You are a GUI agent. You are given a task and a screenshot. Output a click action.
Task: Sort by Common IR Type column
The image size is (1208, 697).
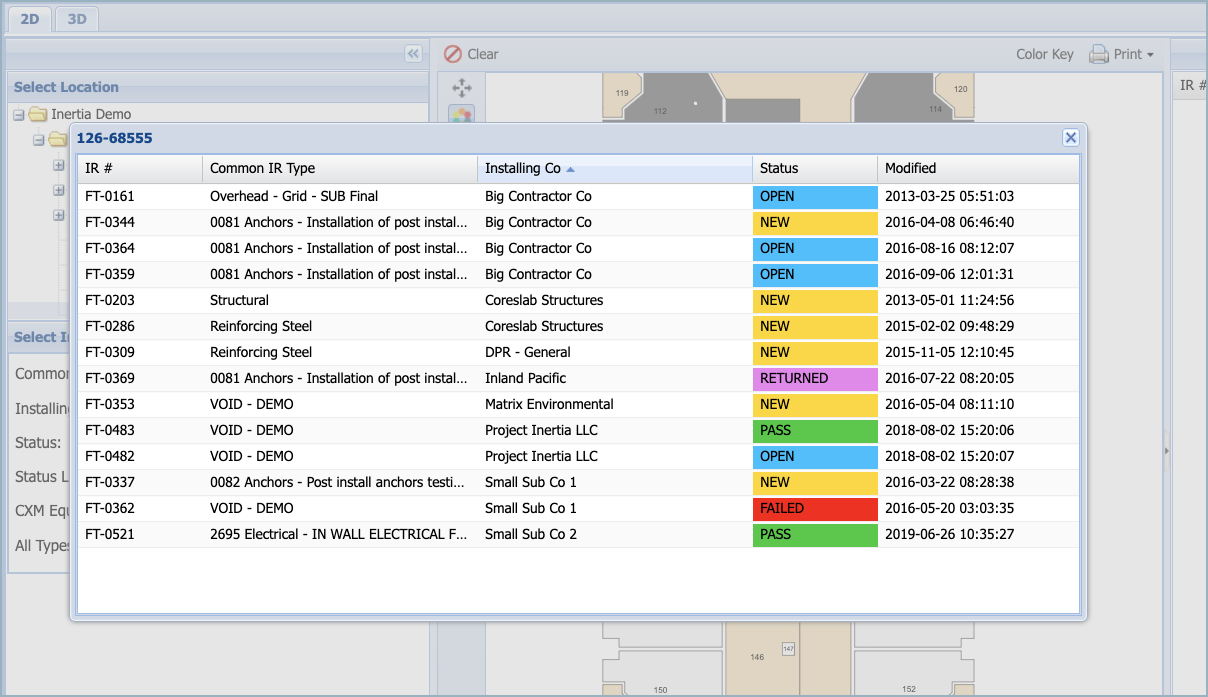coord(340,168)
